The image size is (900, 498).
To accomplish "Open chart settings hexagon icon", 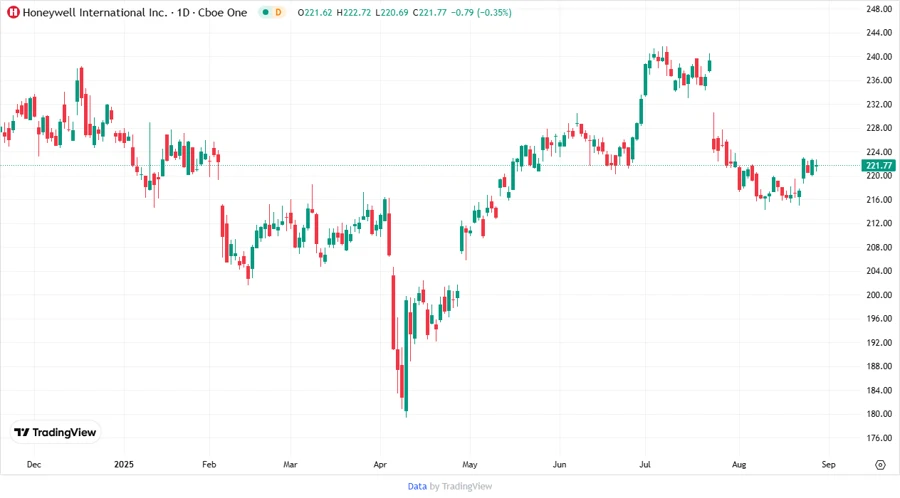I will [x=880, y=465].
